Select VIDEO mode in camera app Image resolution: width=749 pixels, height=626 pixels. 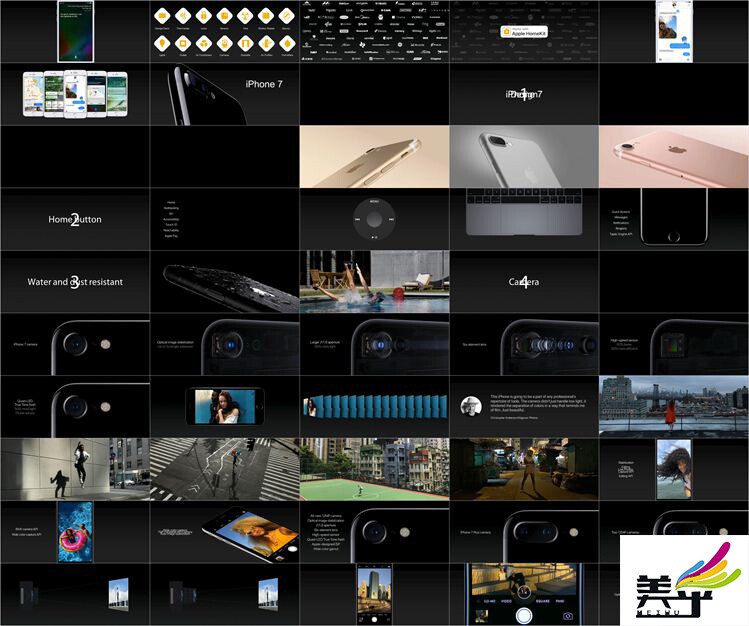[x=506, y=602]
